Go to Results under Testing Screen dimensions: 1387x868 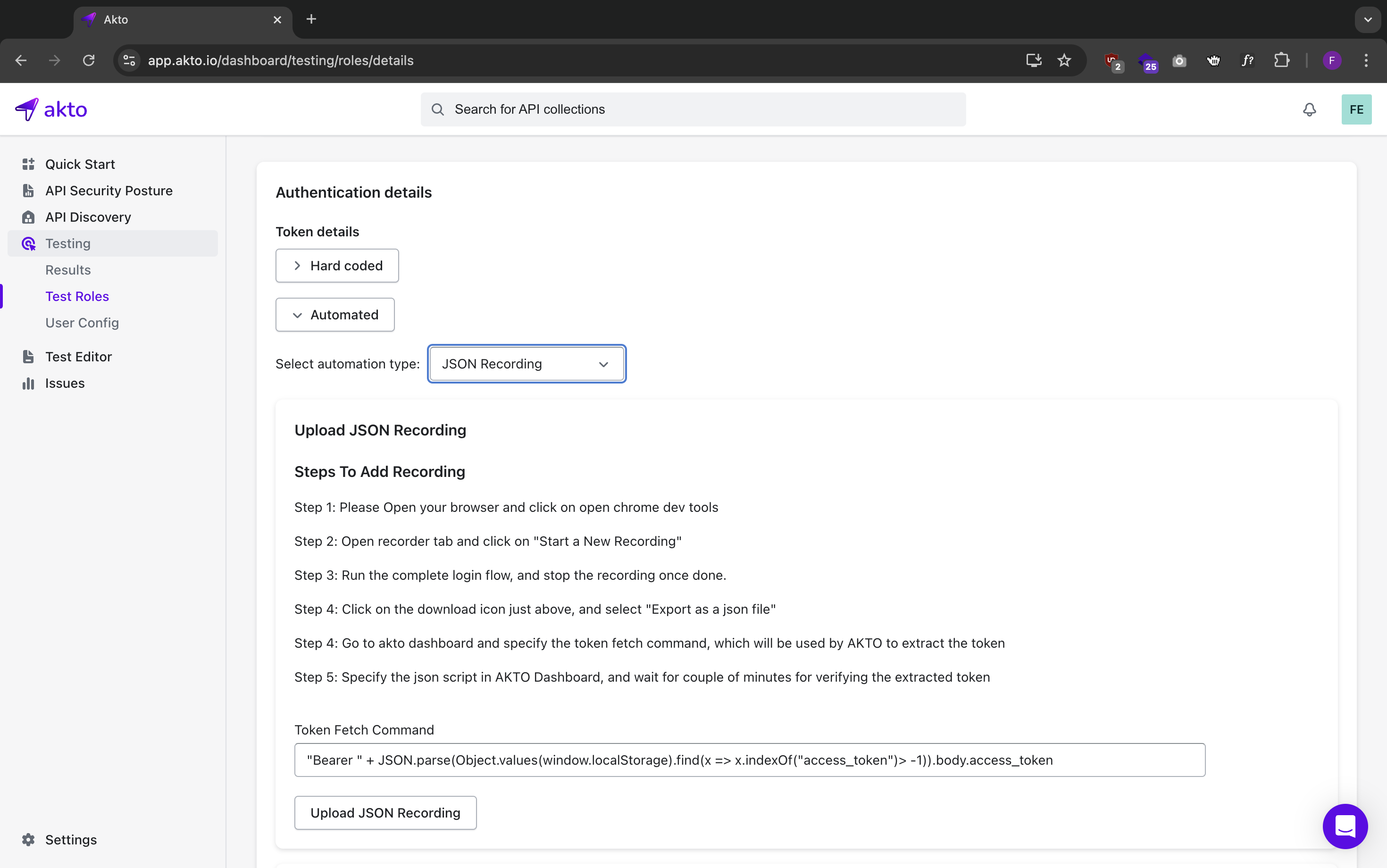pyautogui.click(x=68, y=270)
